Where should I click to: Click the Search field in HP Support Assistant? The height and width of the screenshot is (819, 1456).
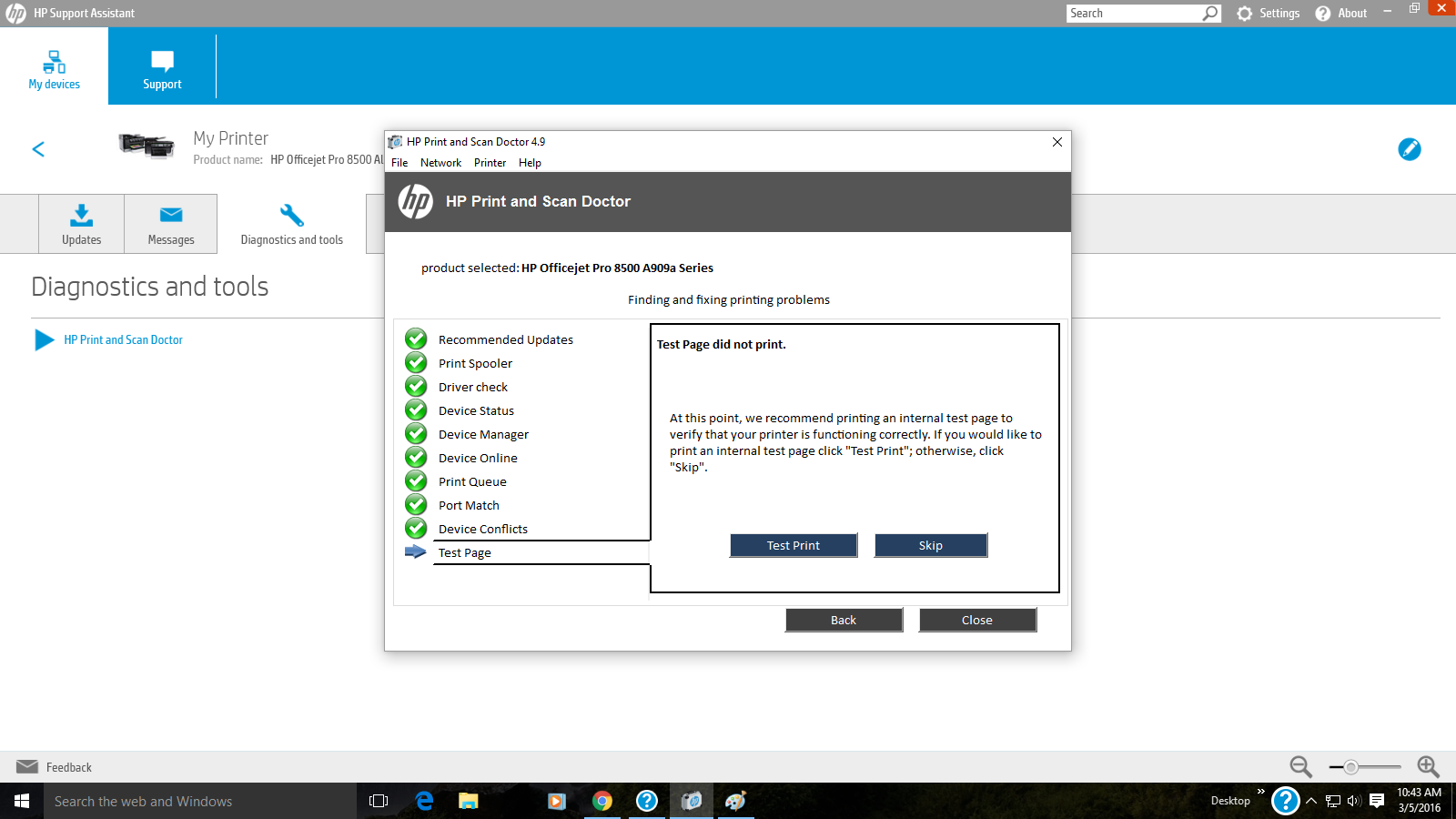coord(1134,13)
